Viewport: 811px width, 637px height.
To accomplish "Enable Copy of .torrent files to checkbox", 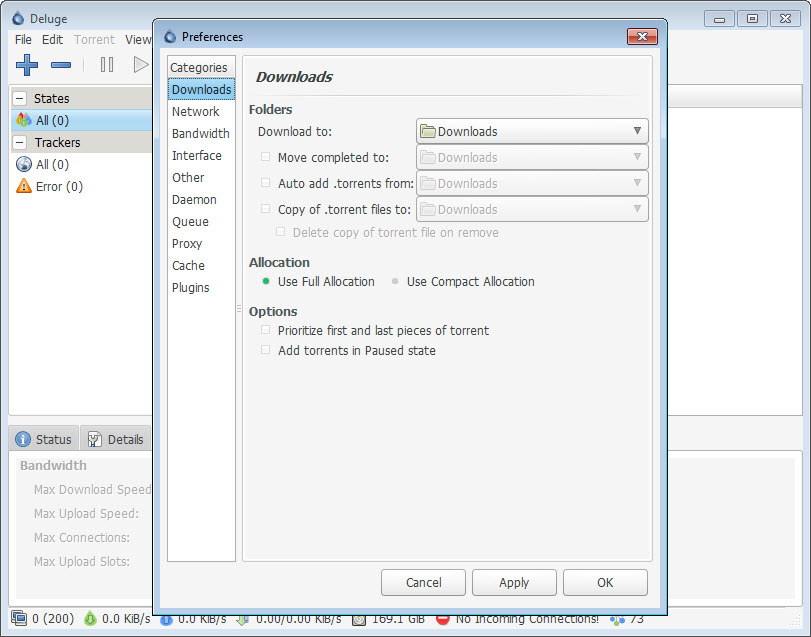I will click(265, 208).
